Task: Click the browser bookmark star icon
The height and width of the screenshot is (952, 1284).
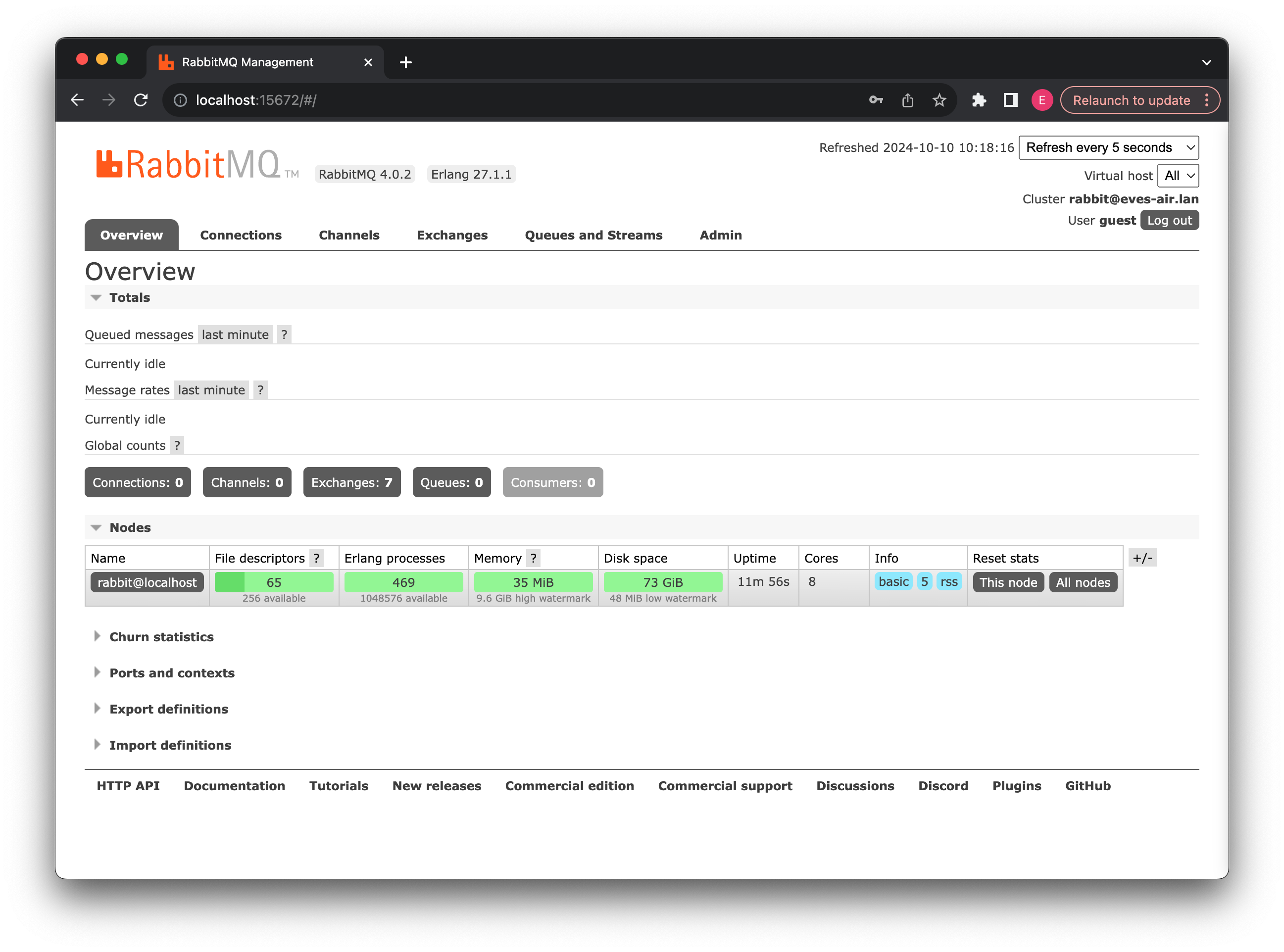Action: [x=939, y=99]
